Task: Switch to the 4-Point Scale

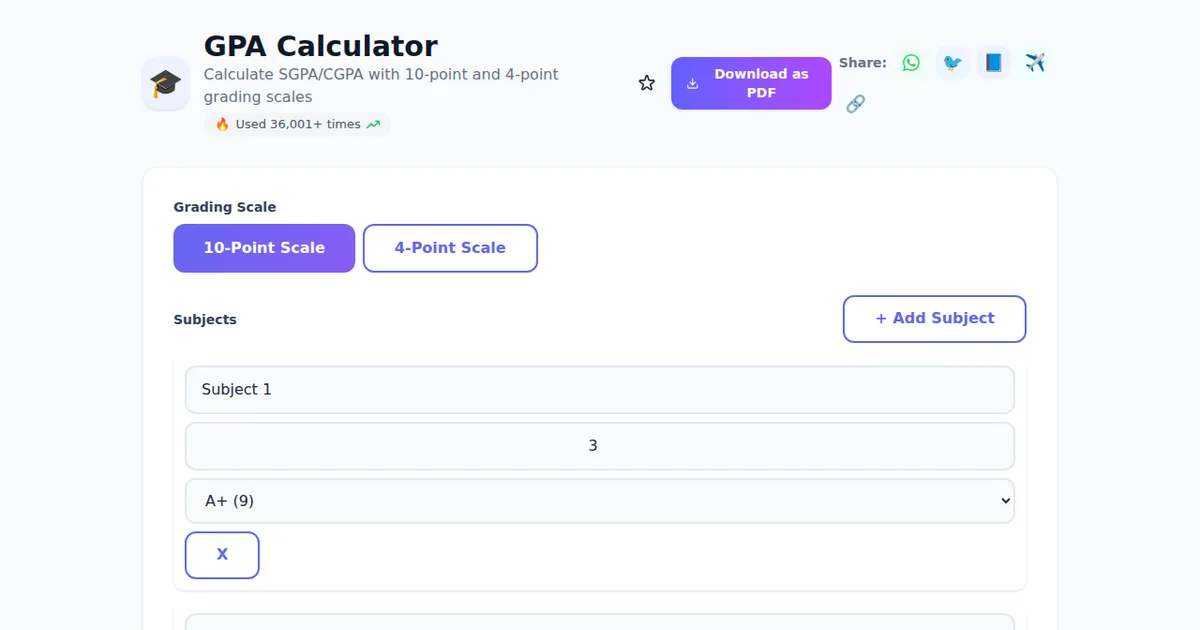Action: click(450, 248)
